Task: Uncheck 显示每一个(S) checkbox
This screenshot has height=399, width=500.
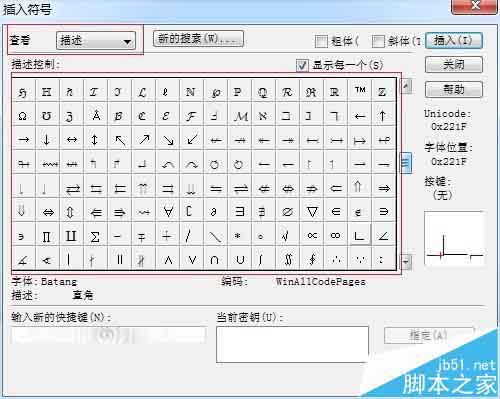Action: point(302,65)
